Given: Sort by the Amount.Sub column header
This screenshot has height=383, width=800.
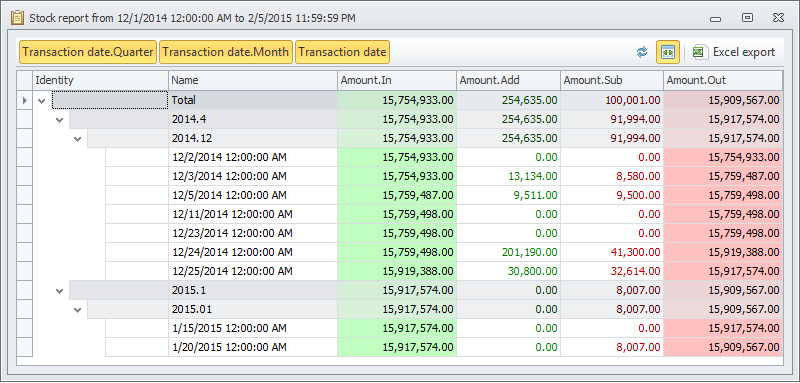Looking at the screenshot, I should 612,81.
